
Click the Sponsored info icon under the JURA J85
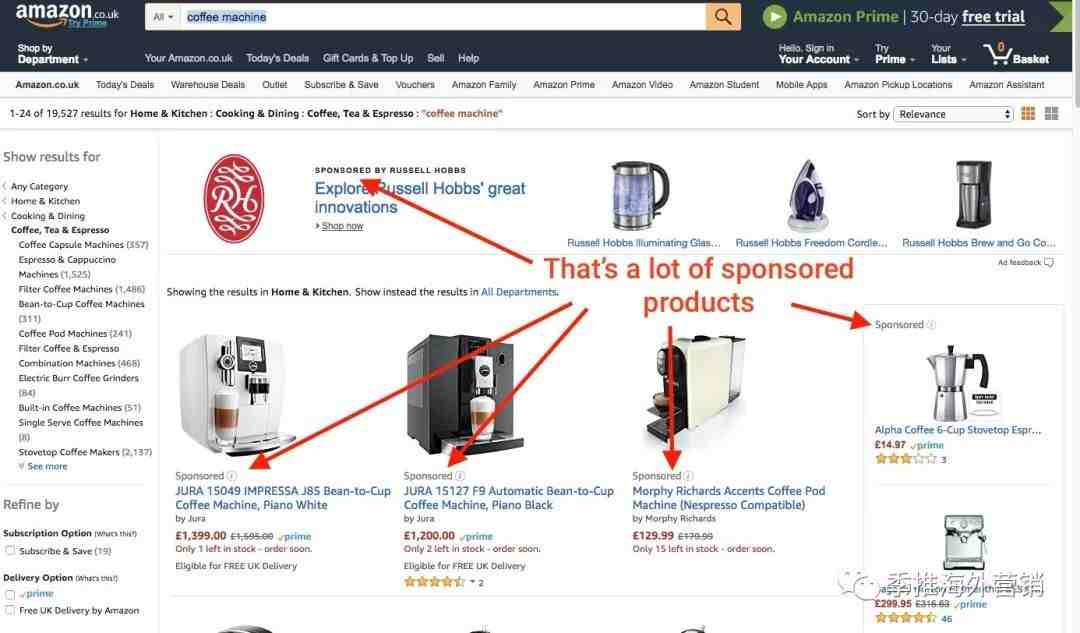click(231, 476)
